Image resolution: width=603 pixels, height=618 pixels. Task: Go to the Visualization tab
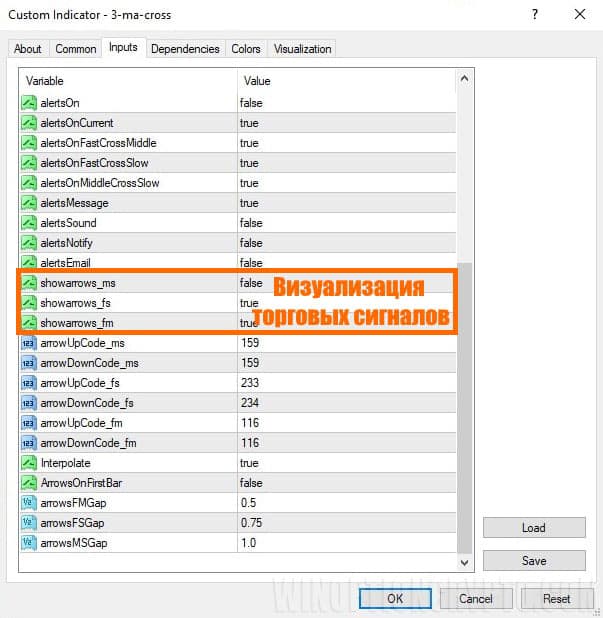pos(303,49)
